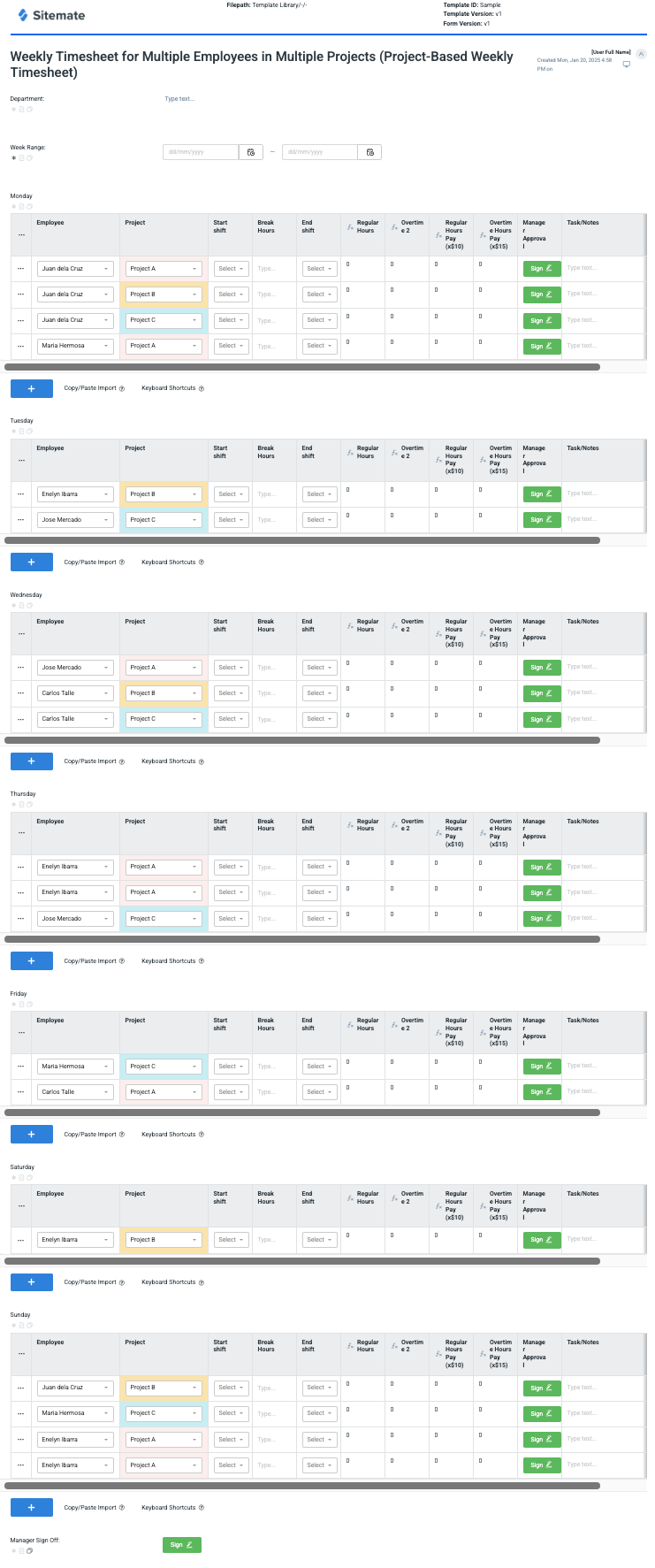
Task: Open Project B dropdown in Monday table
Action: [164, 294]
